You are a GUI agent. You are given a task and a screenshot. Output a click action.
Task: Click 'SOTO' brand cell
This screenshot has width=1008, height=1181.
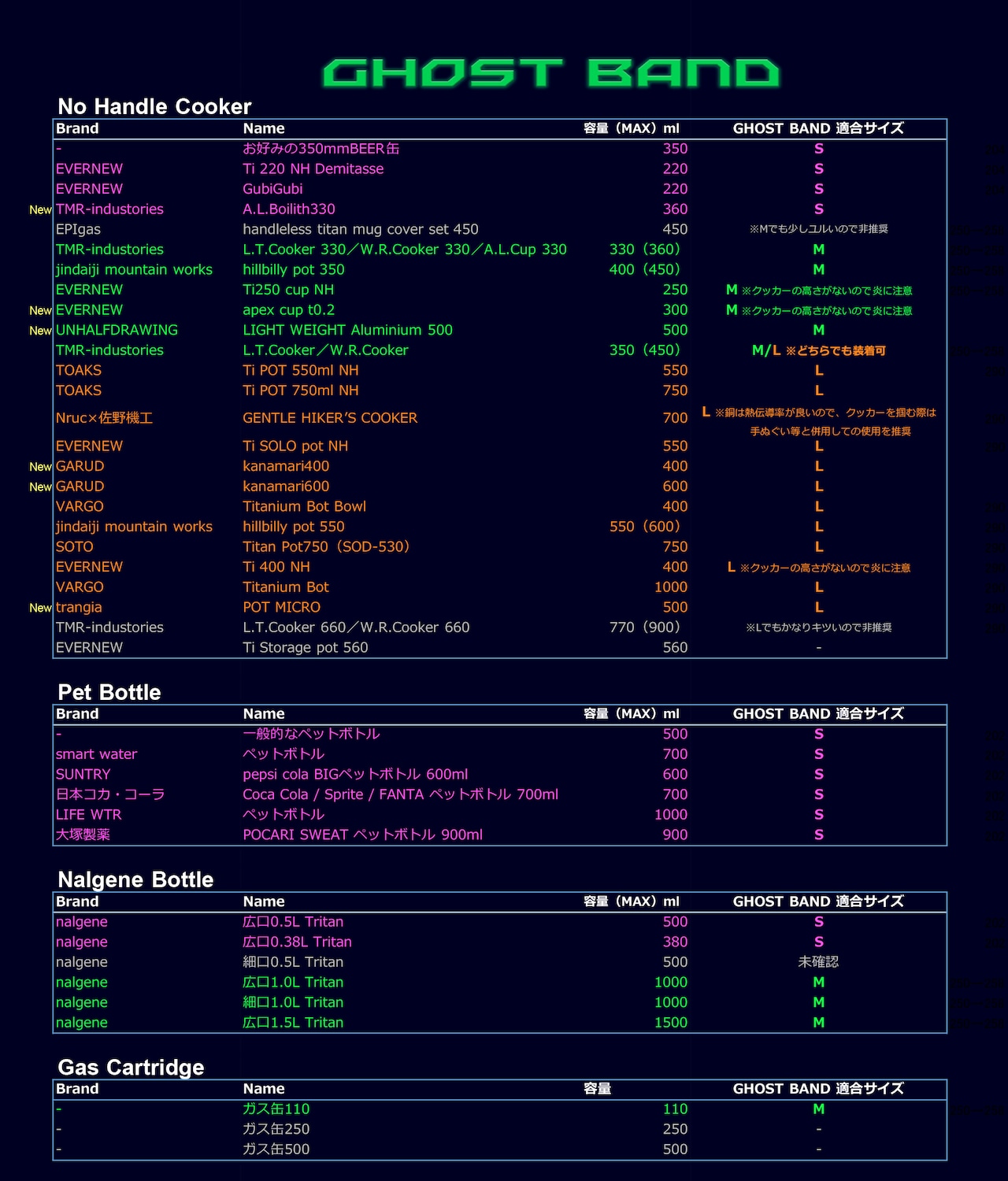(75, 546)
